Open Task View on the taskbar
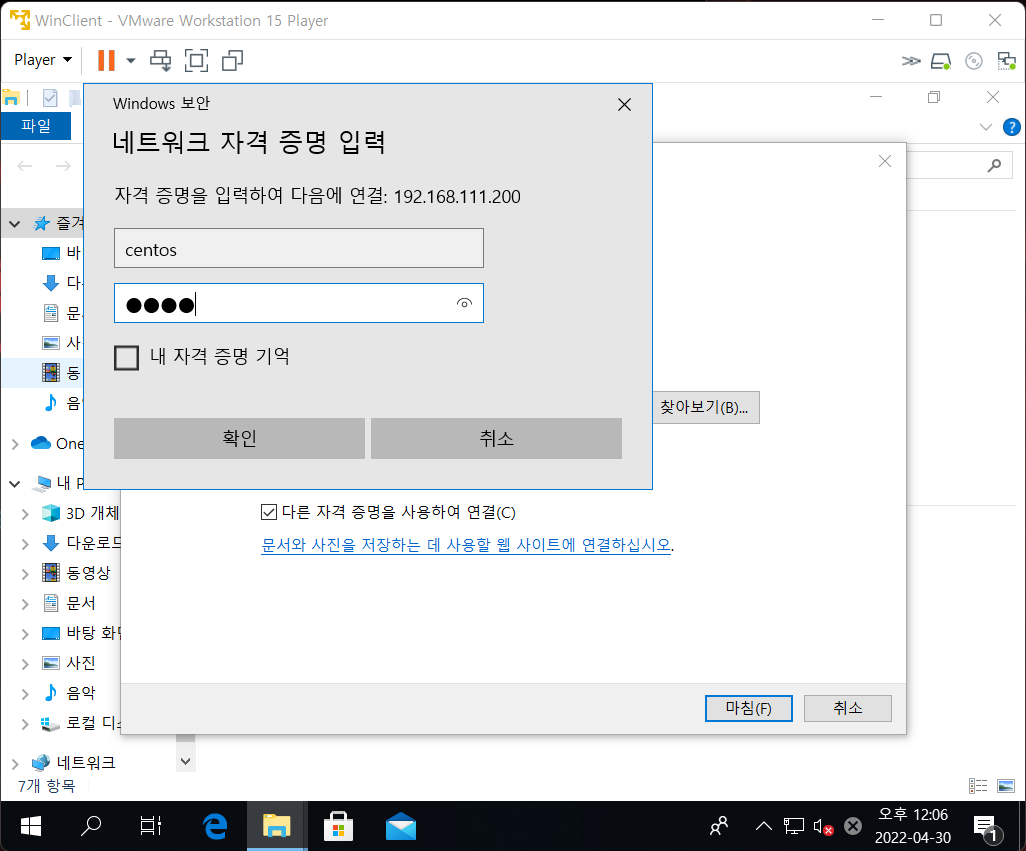This screenshot has height=851, width=1026. pos(150,826)
